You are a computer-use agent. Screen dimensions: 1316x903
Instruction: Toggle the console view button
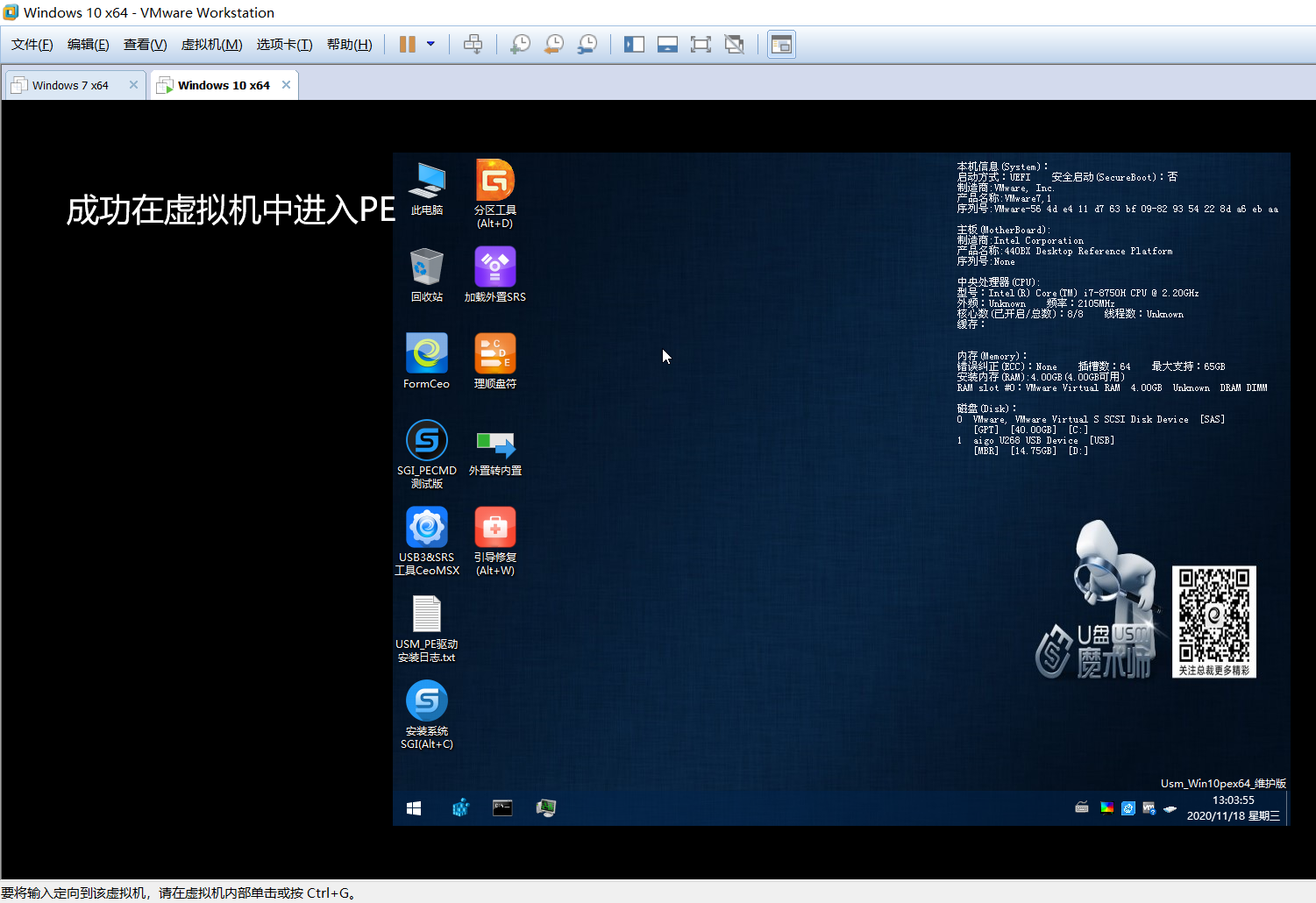click(x=781, y=45)
